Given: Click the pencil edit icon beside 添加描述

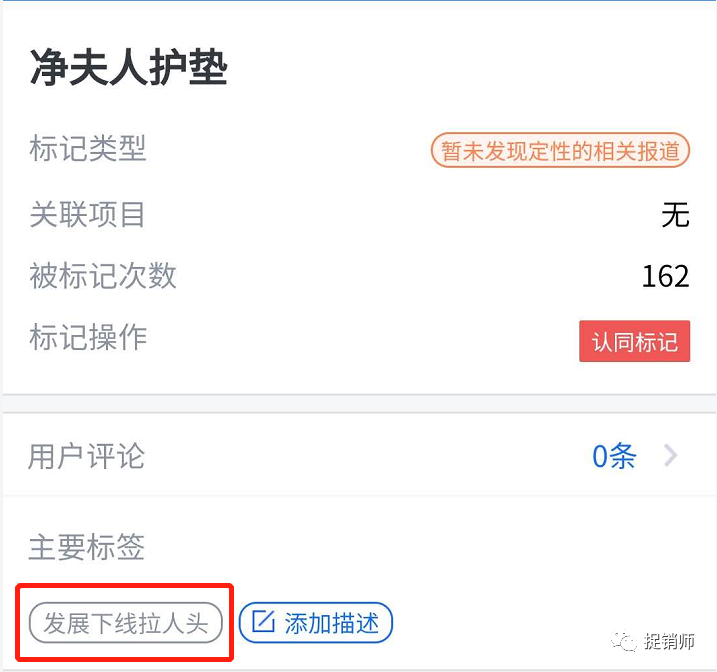Looking at the screenshot, I should [263, 623].
